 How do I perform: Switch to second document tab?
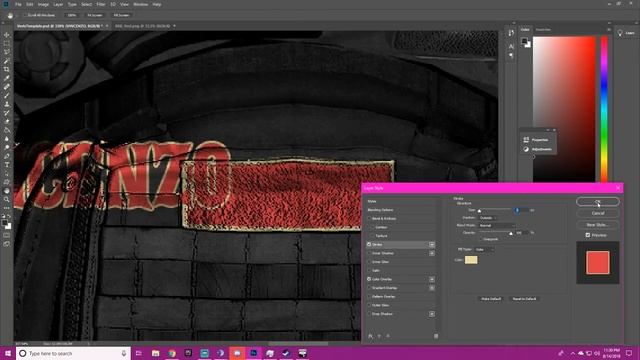coord(143,26)
